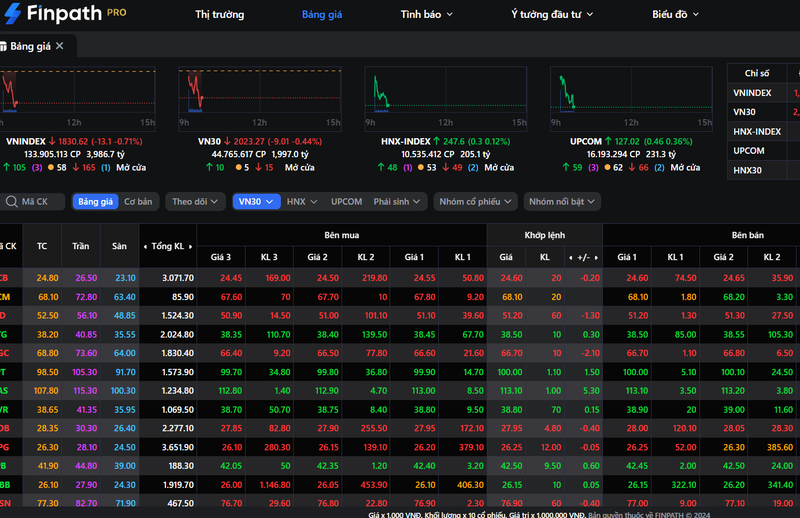Switch view to Bảng giá toggle
Screen dimensions: 800x518
click(95, 202)
